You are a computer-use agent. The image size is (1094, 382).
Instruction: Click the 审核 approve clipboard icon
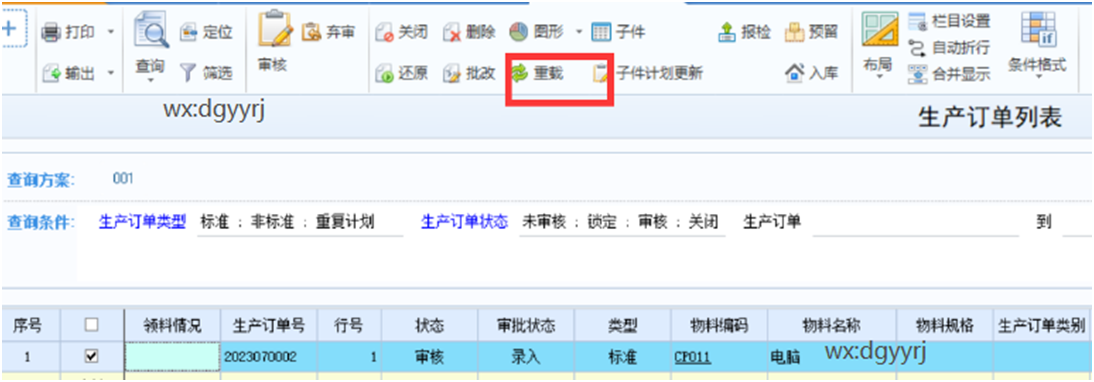pyautogui.click(x=275, y=29)
